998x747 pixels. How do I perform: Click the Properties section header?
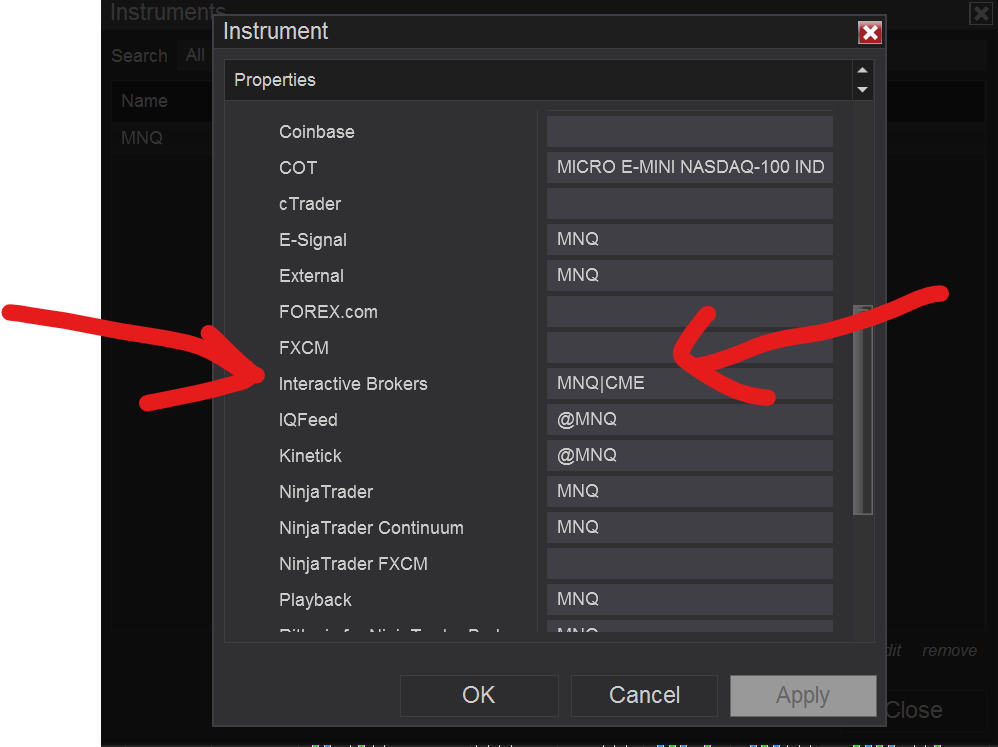tap(538, 80)
